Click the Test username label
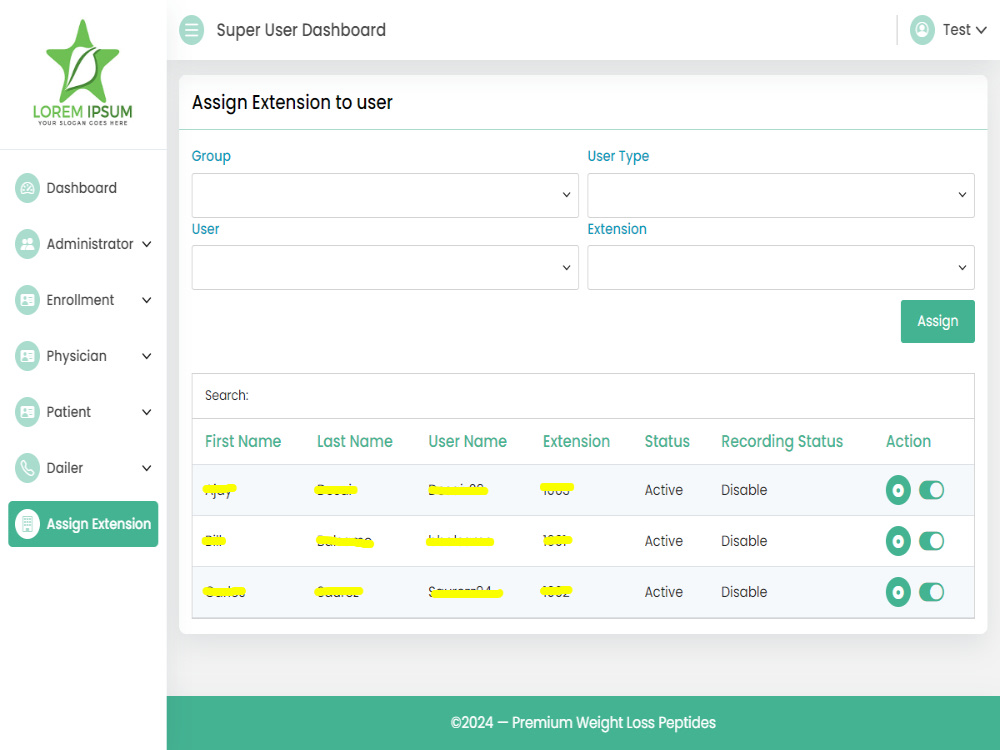1000x750 pixels. click(957, 30)
